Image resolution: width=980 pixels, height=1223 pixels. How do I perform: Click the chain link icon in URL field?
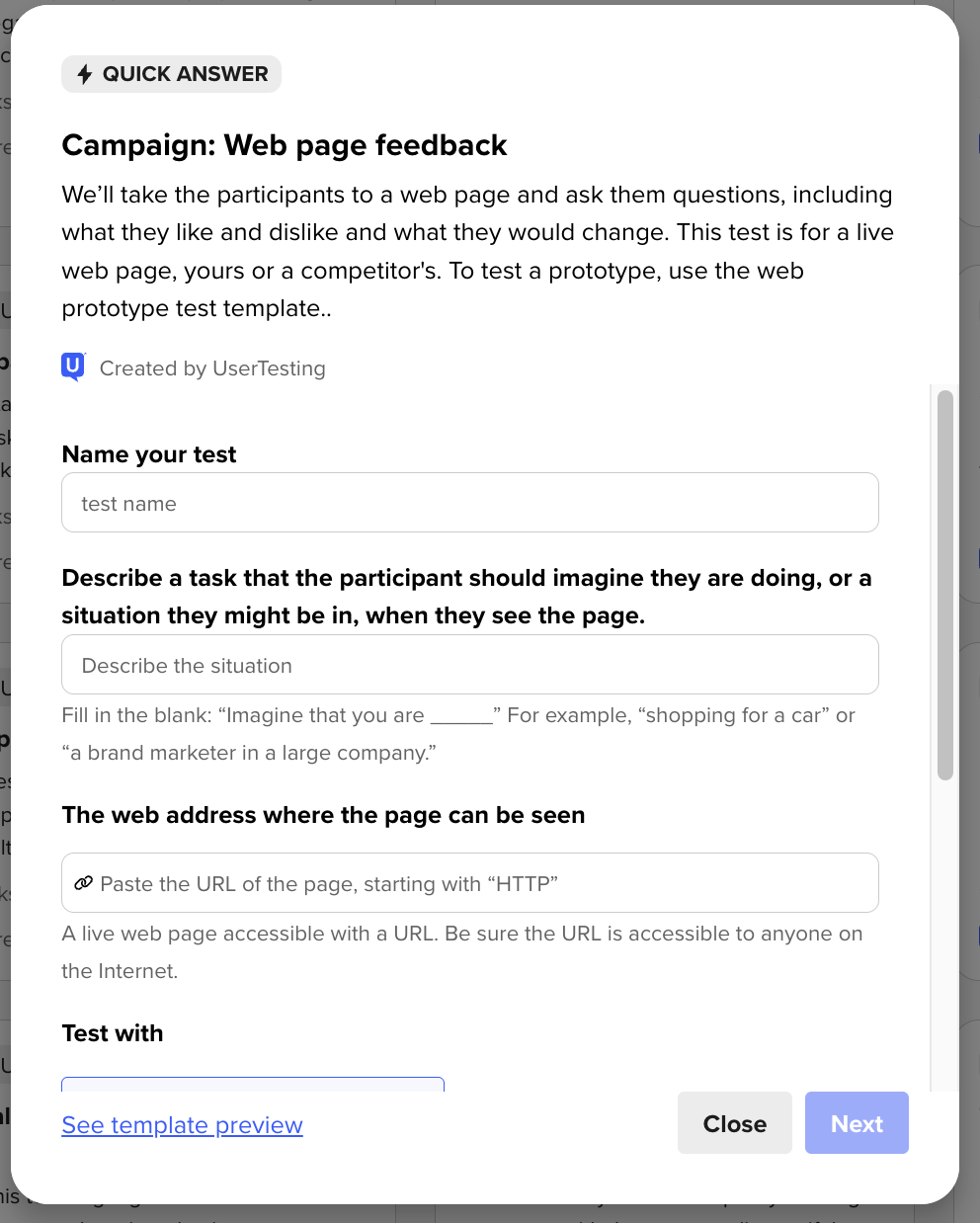84,883
